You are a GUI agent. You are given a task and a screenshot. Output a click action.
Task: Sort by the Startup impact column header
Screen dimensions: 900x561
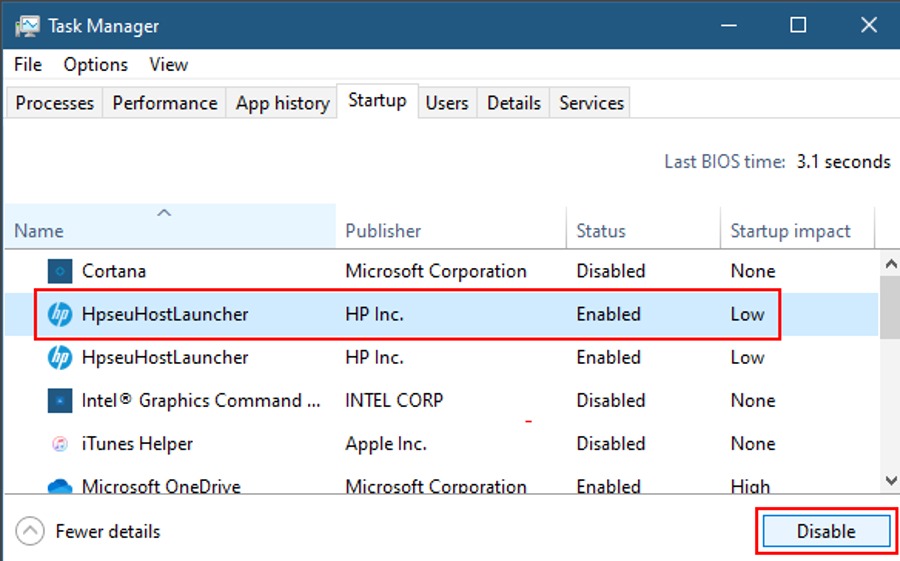tap(797, 226)
